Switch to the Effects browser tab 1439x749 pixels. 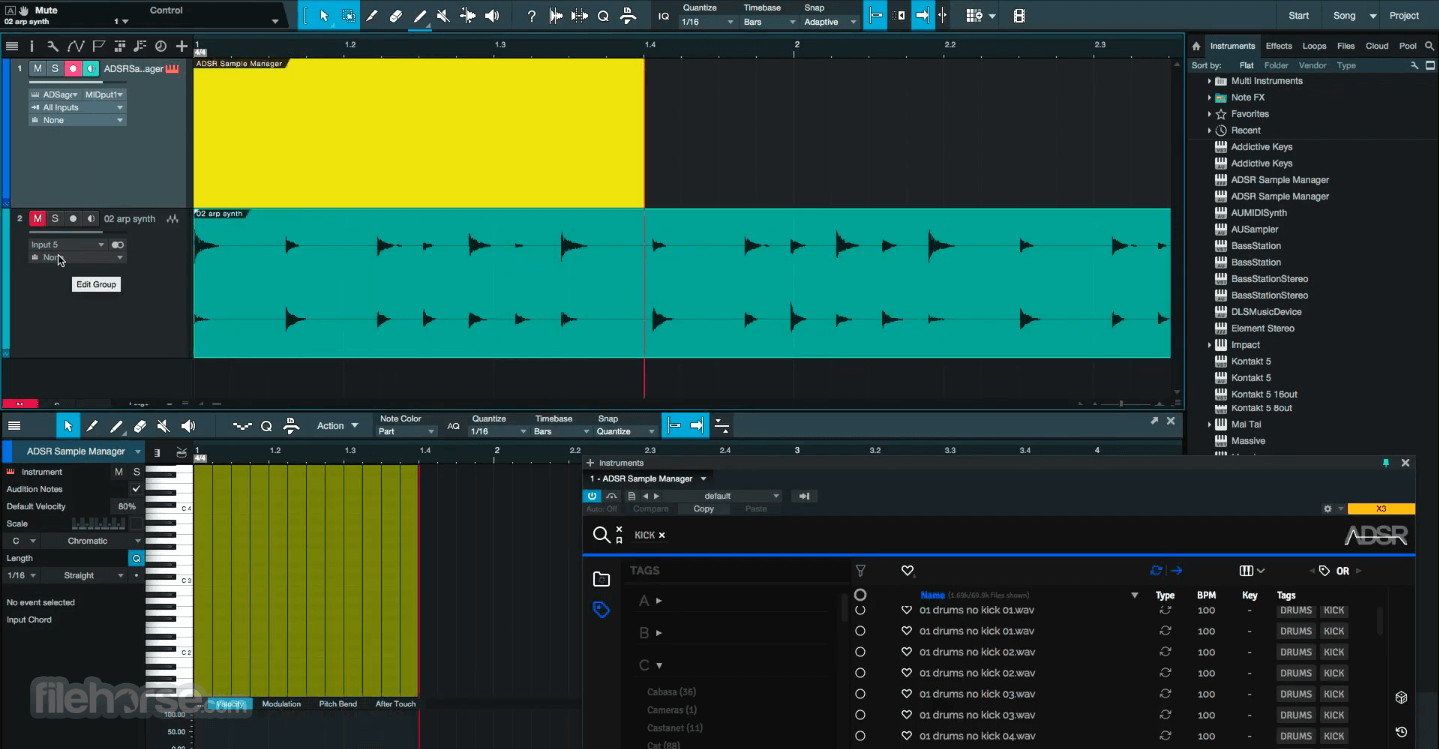coord(1279,46)
